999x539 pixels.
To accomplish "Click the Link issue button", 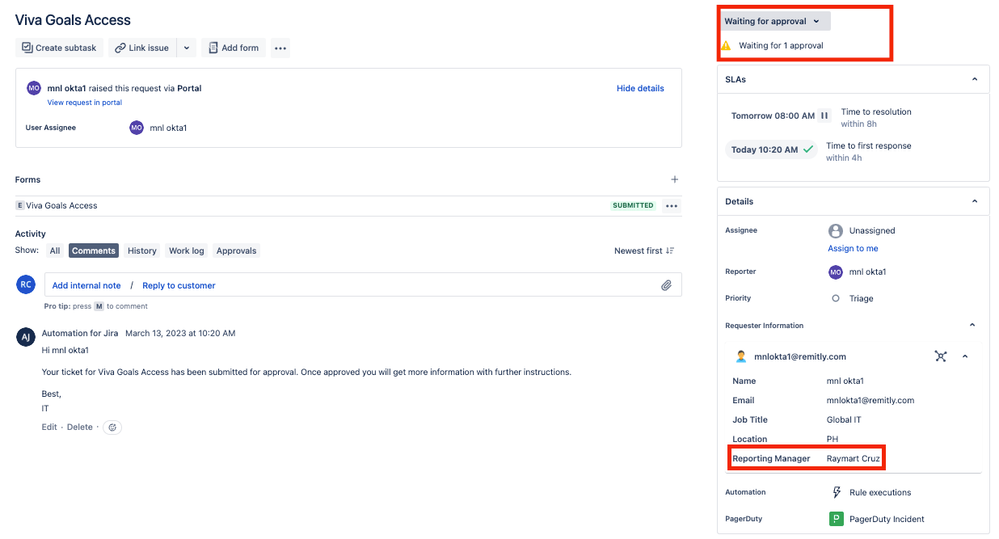I will coord(142,48).
